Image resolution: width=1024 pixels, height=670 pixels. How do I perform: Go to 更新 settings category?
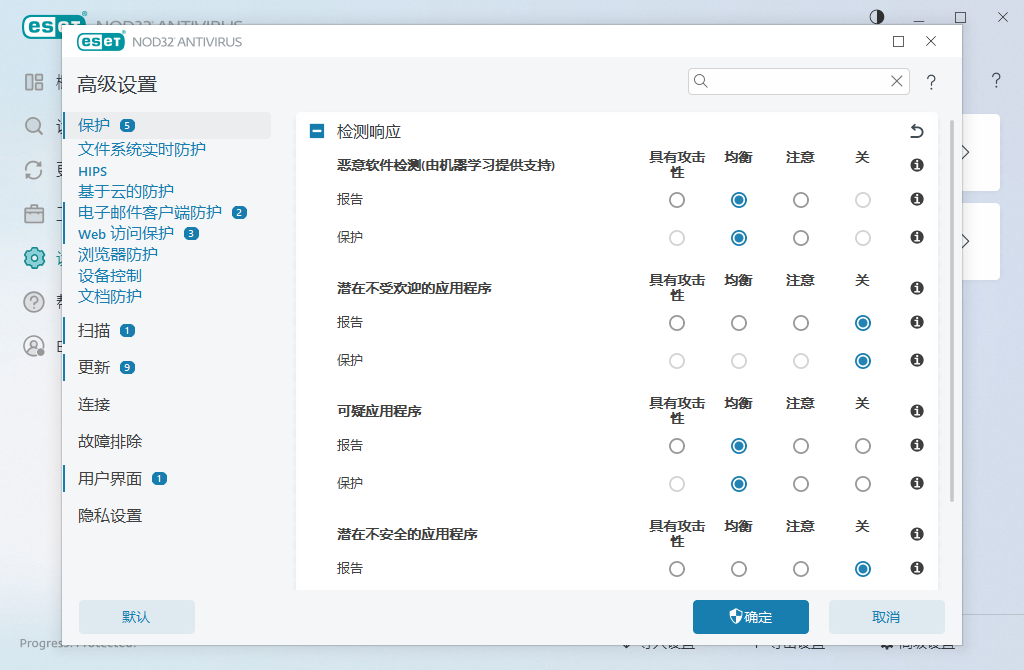click(x=93, y=367)
